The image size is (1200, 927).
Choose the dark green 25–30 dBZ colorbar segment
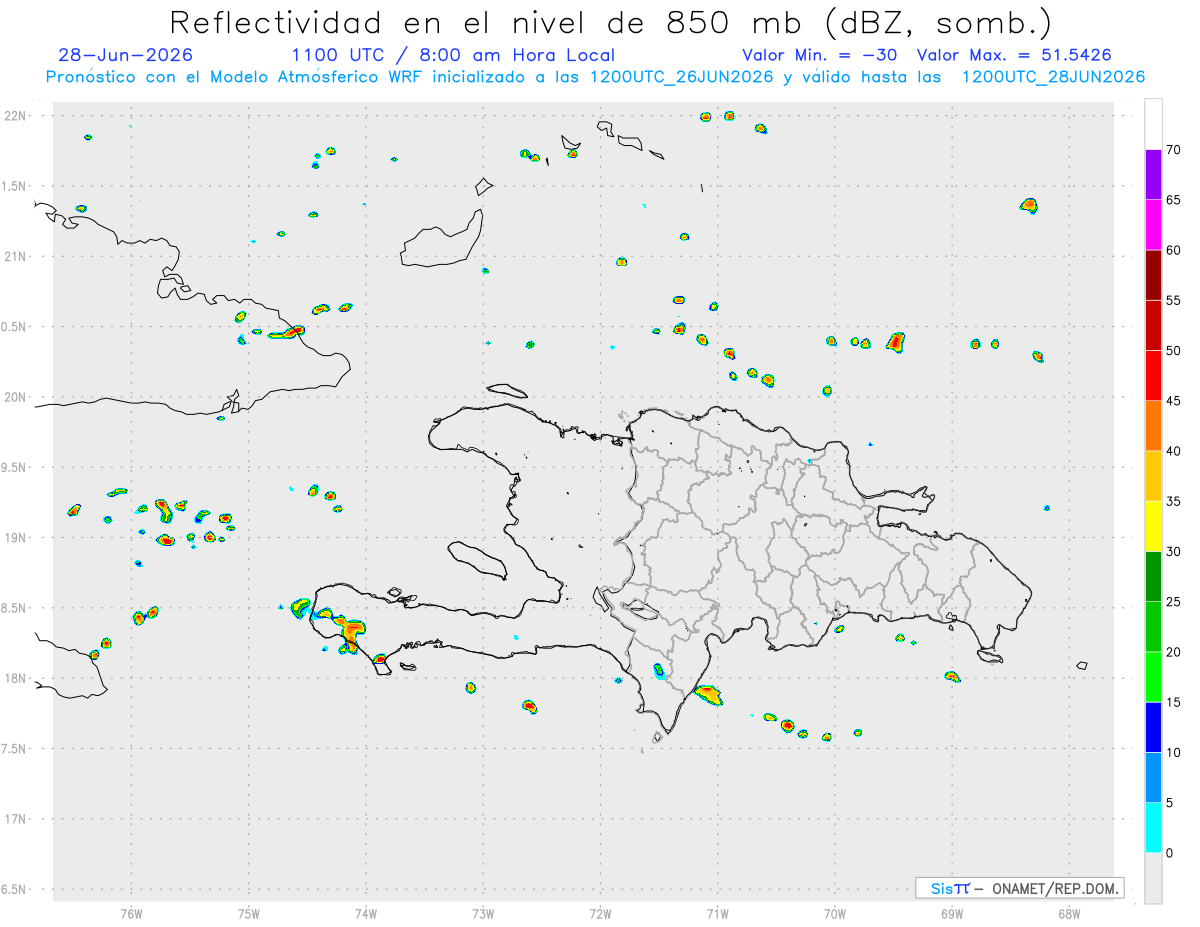pos(1153,577)
